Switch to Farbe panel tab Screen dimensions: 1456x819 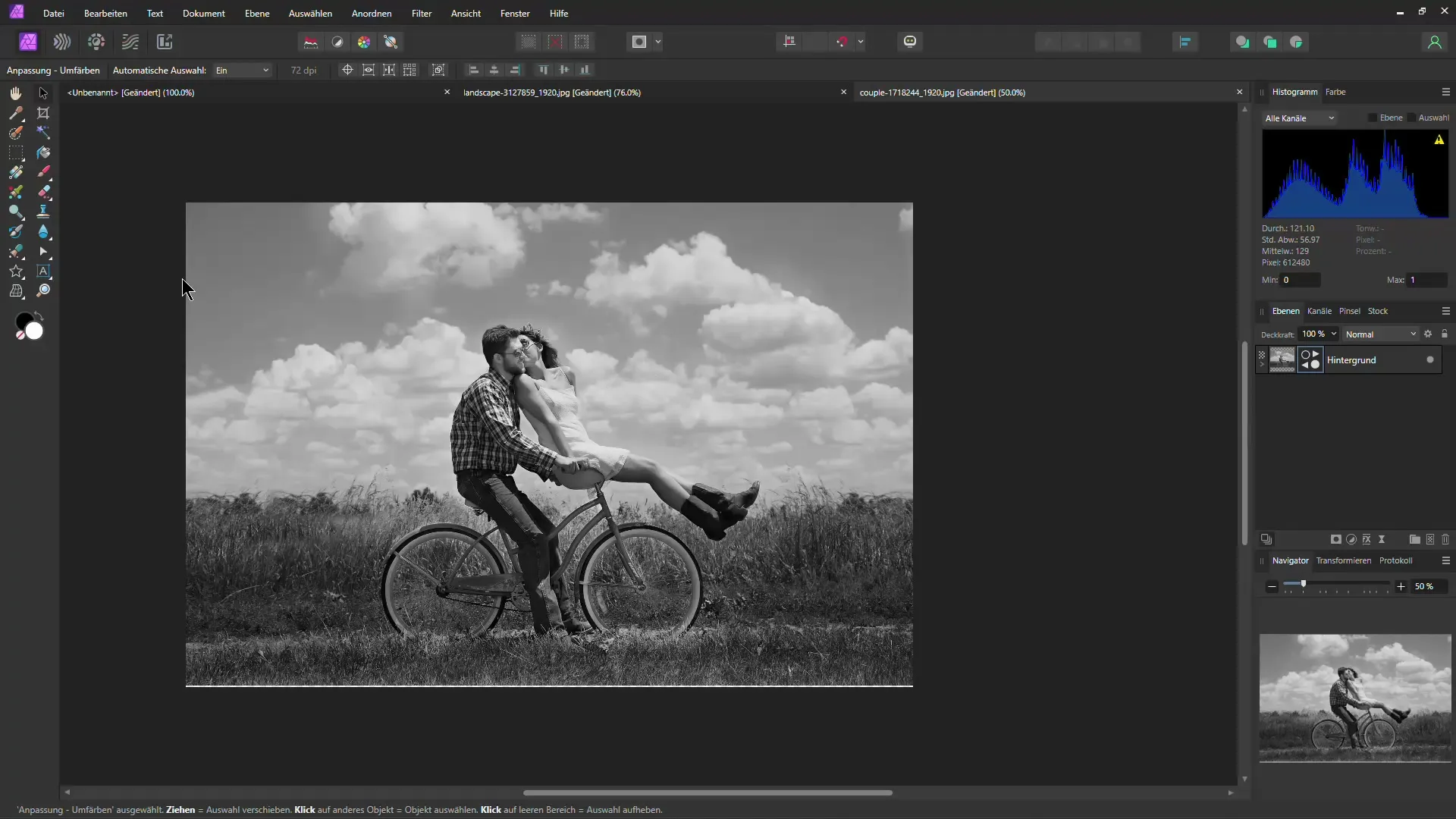(x=1335, y=92)
